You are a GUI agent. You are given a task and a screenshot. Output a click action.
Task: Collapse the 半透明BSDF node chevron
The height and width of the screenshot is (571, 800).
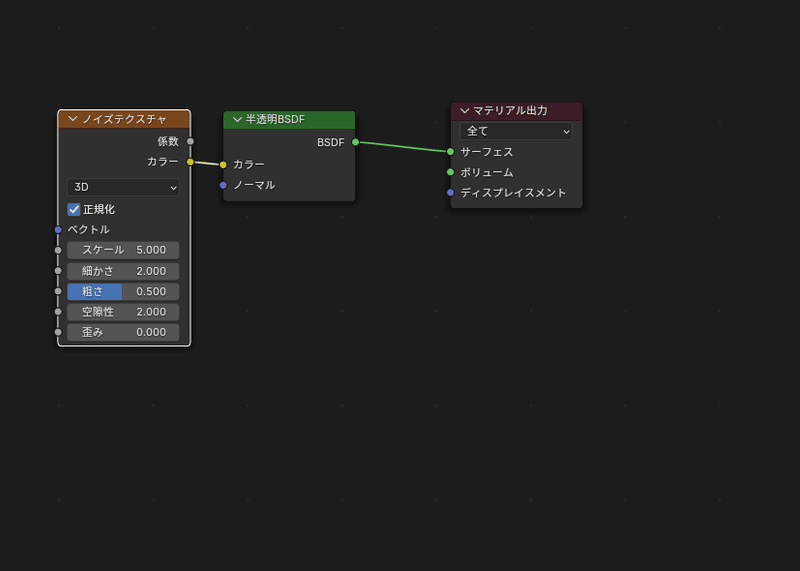point(237,119)
